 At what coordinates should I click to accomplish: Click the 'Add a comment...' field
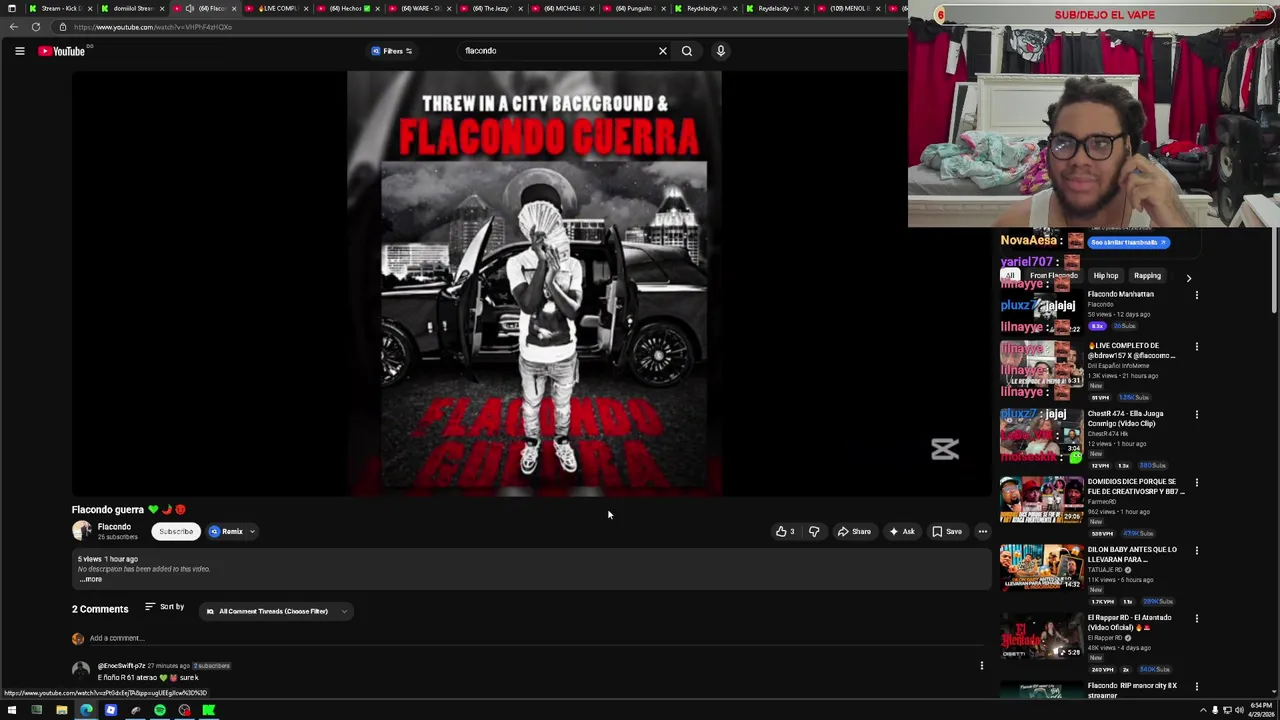point(535,638)
